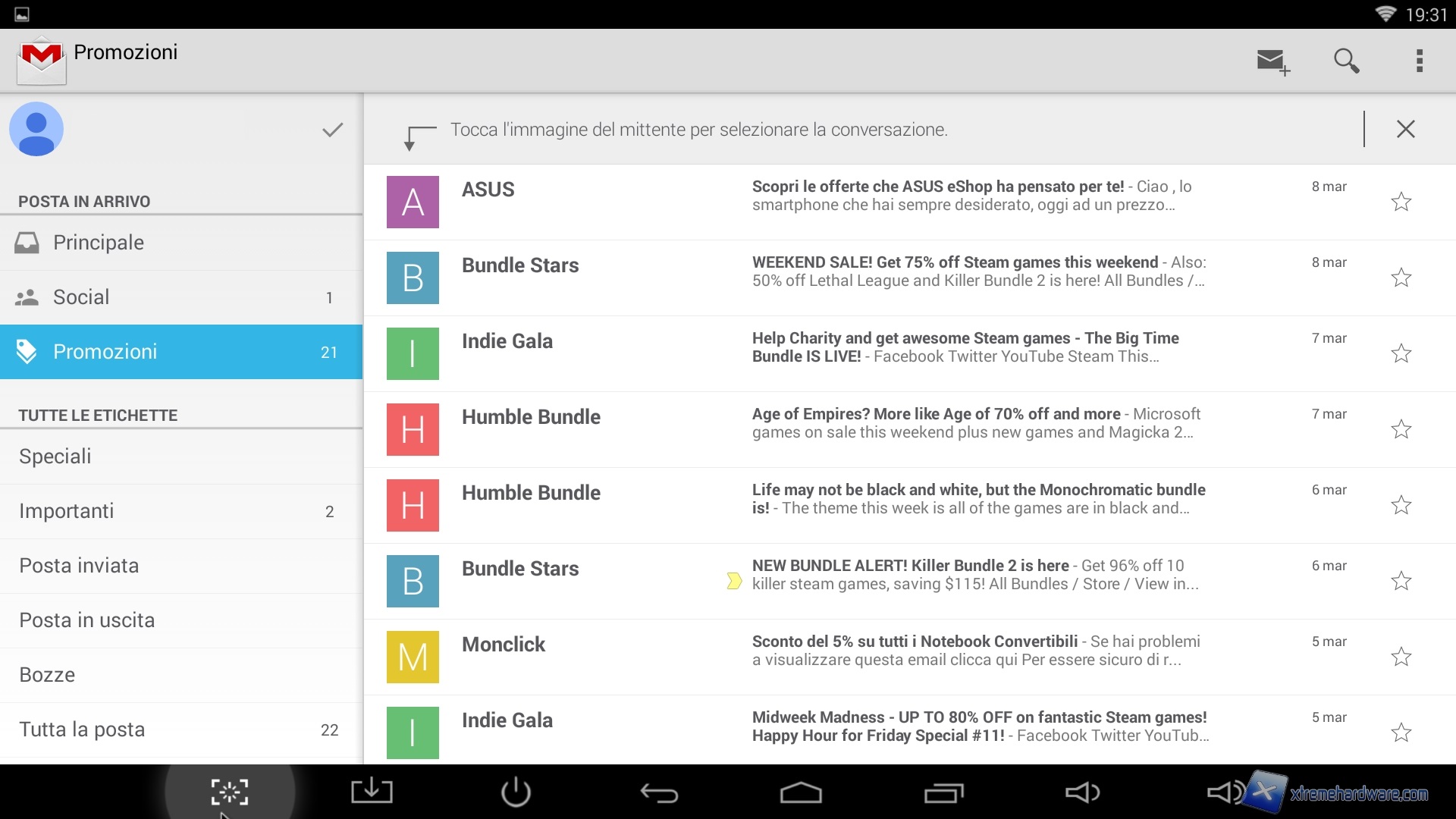The image size is (1456, 819).
Task: Tap the Gmail logo in header
Action: point(42,61)
